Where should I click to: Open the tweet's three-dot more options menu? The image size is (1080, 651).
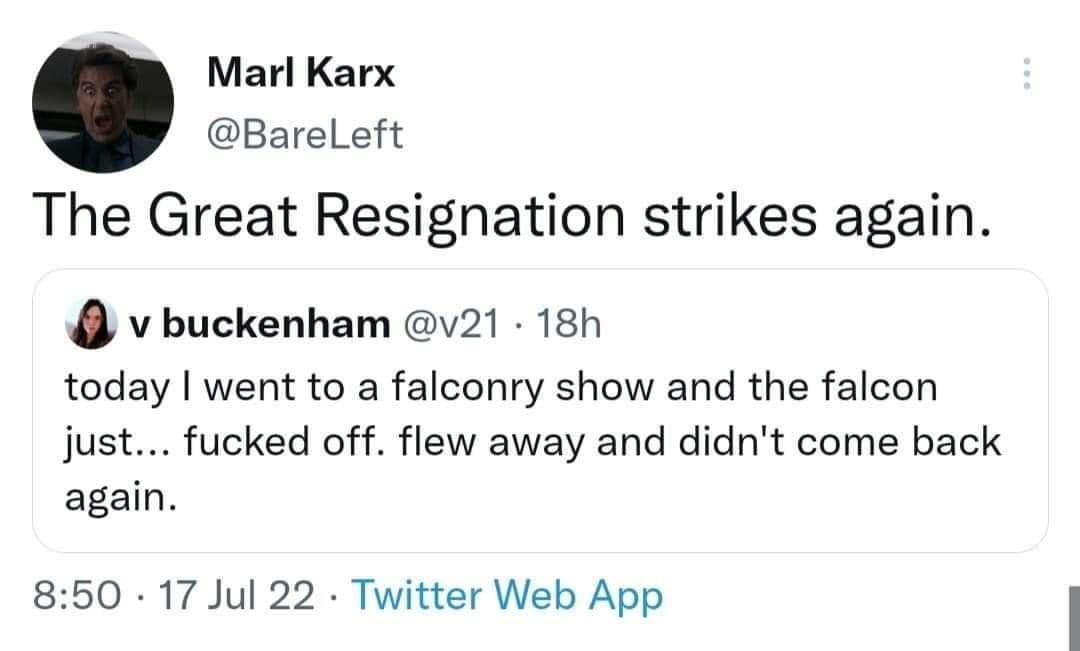(x=1023, y=72)
